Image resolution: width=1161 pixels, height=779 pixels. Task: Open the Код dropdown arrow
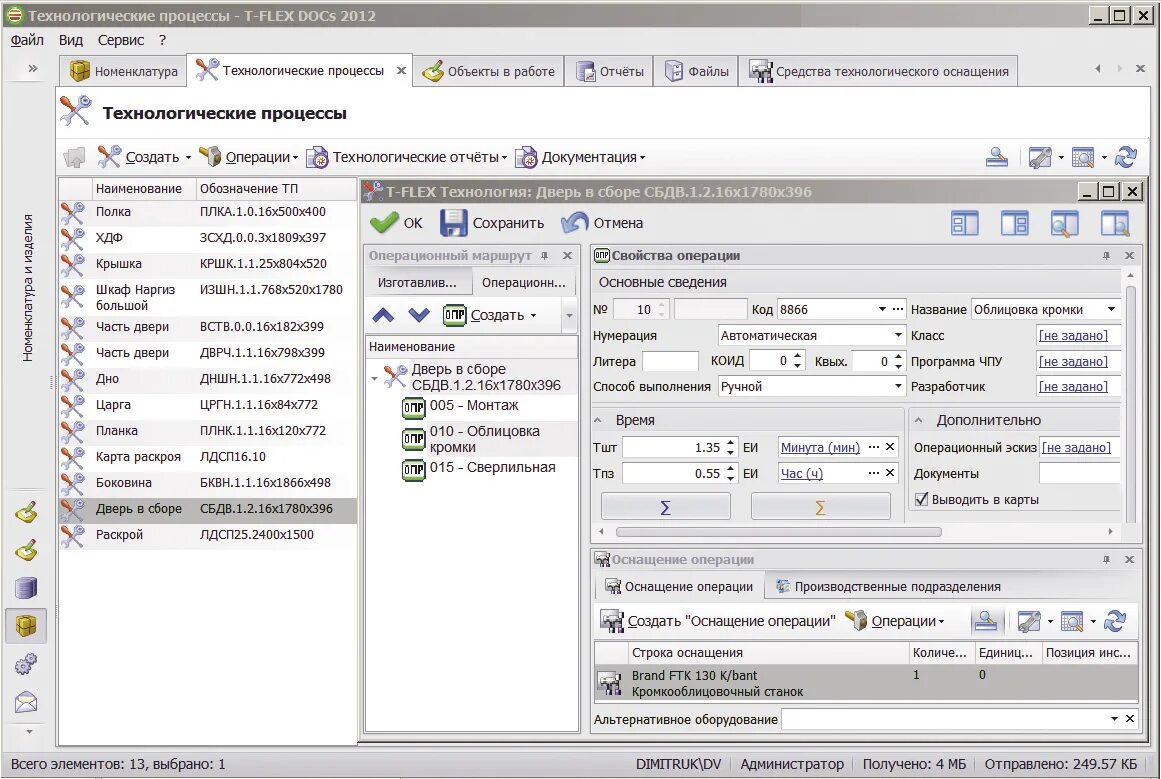point(882,309)
